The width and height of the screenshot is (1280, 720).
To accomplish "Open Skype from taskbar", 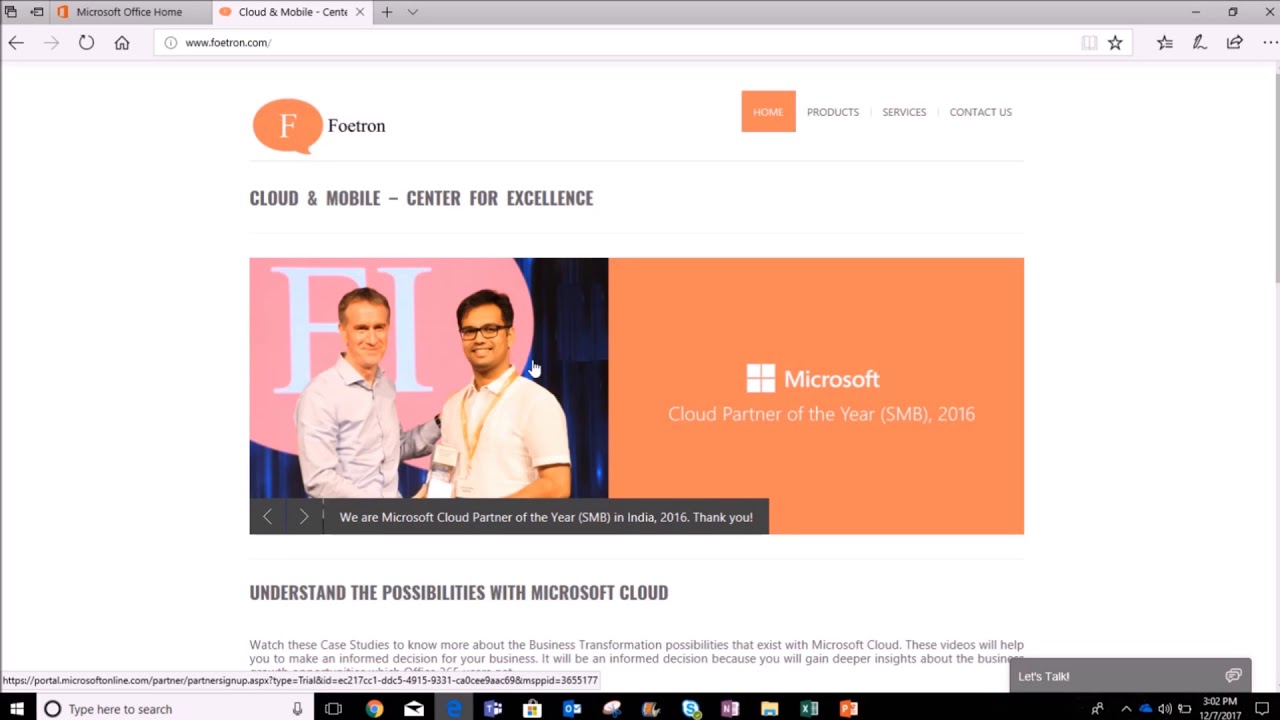I will coord(691,709).
